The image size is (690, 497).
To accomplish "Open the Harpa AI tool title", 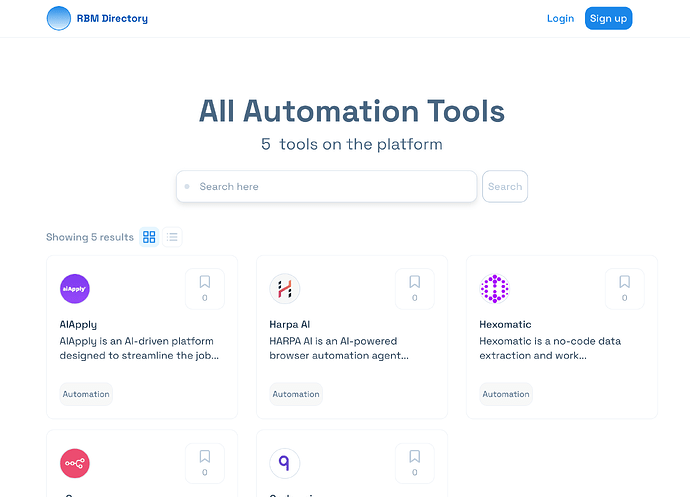I will tap(290, 324).
